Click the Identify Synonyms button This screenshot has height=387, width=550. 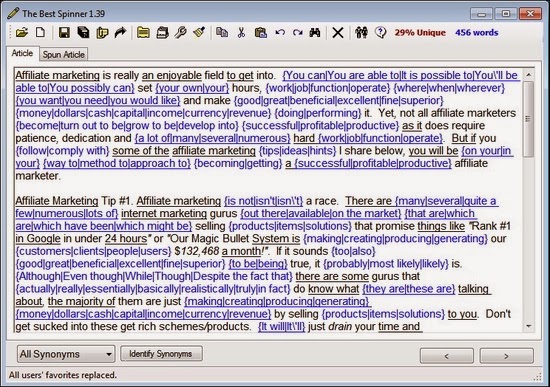click(x=161, y=354)
